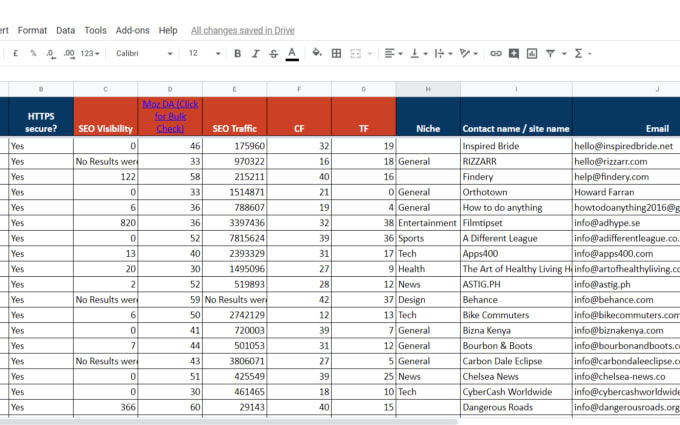Select column D header
Screen dimensions: 680x425
(x=170, y=89)
